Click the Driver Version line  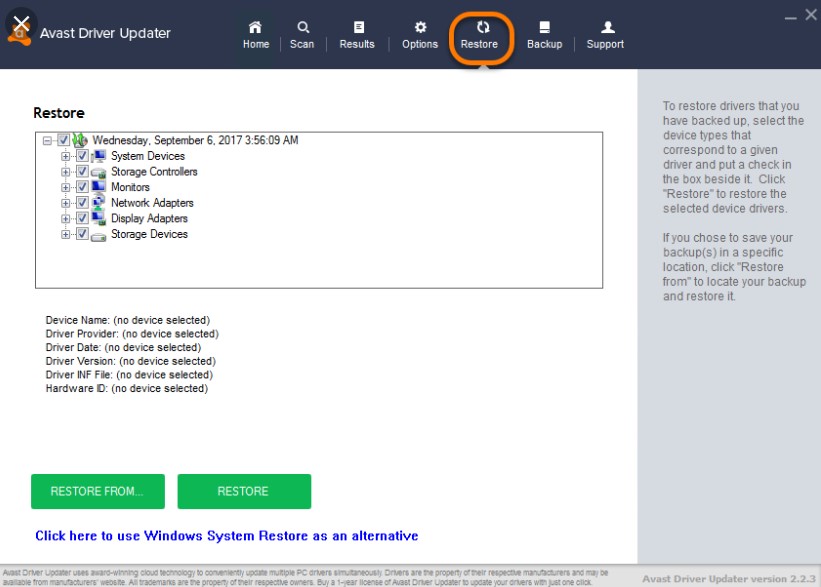tap(130, 361)
